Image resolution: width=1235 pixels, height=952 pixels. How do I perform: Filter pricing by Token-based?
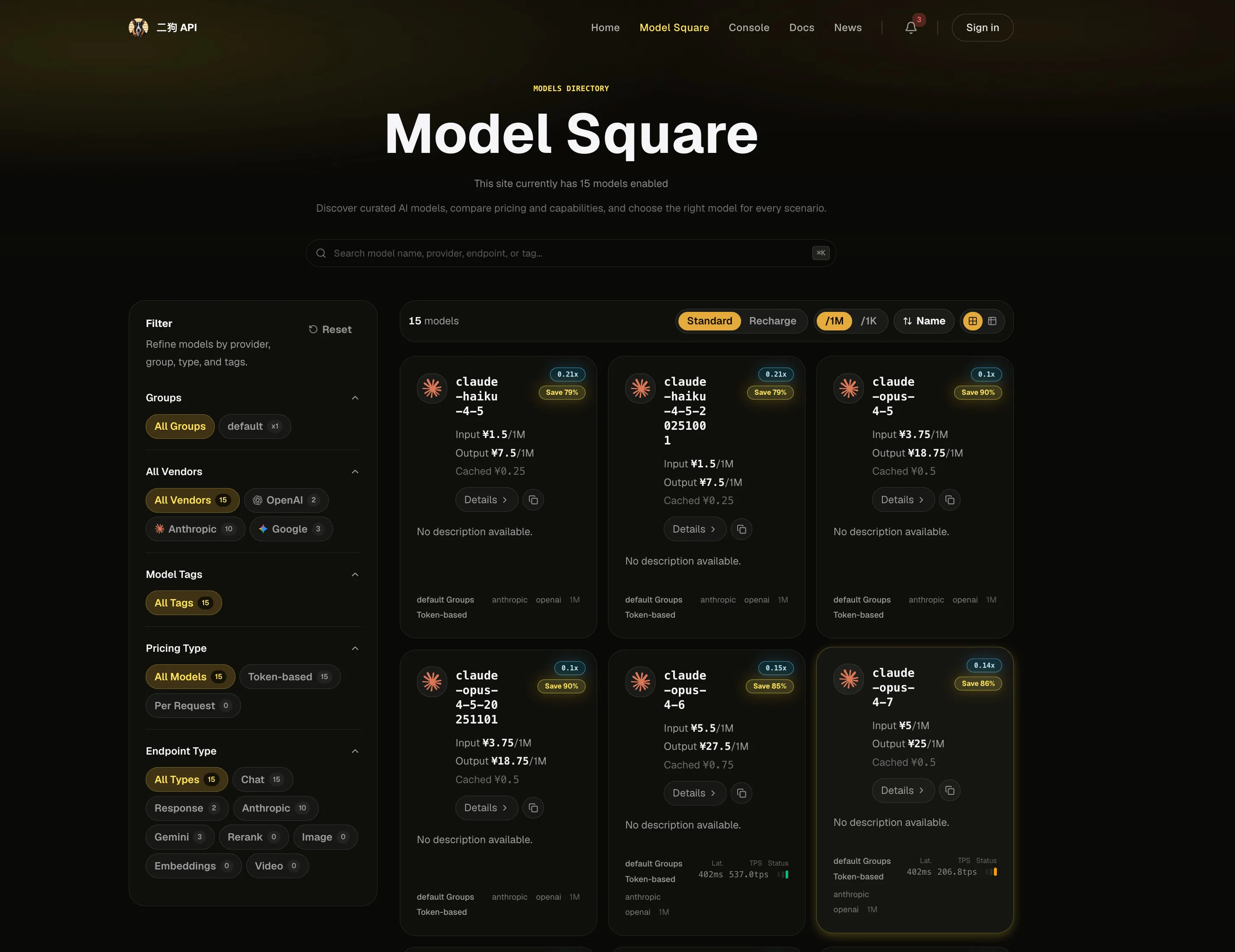coord(290,677)
